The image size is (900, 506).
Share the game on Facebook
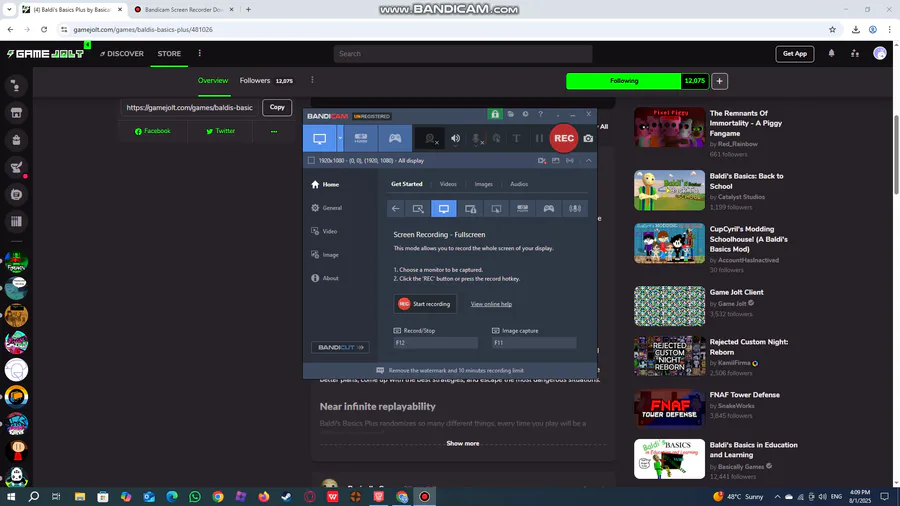coord(152,131)
